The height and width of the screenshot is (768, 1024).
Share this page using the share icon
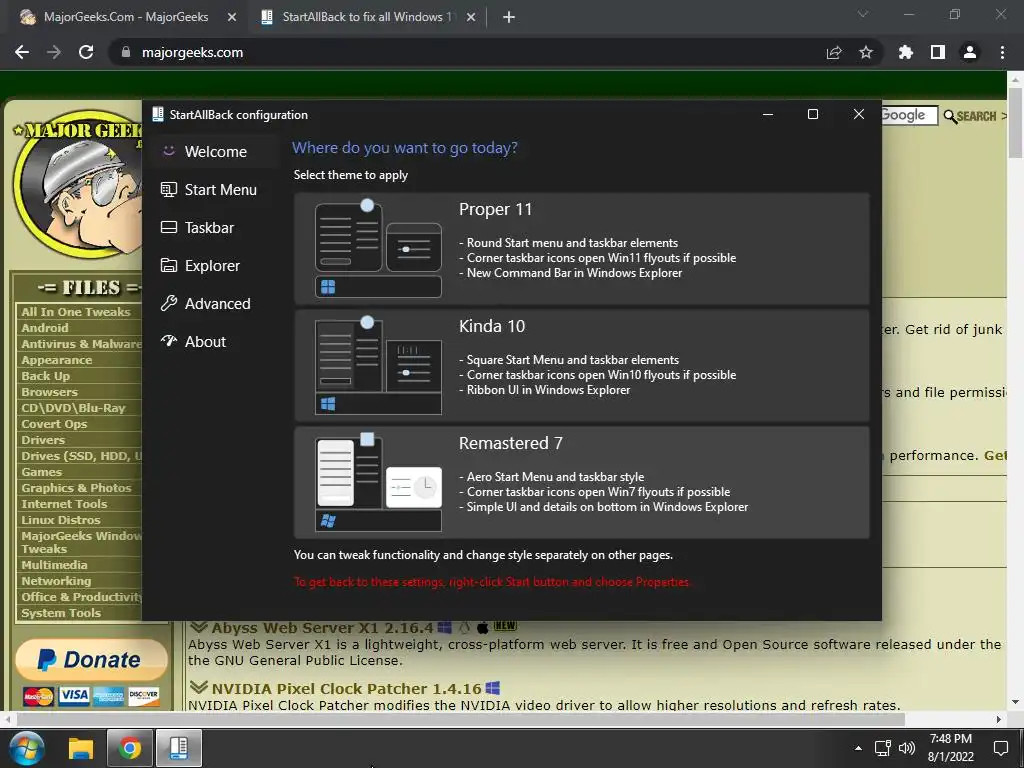tap(834, 52)
